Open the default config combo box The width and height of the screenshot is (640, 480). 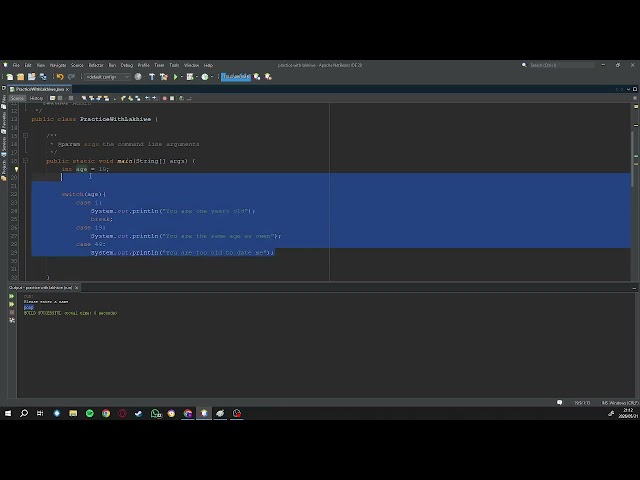[x=108, y=77]
